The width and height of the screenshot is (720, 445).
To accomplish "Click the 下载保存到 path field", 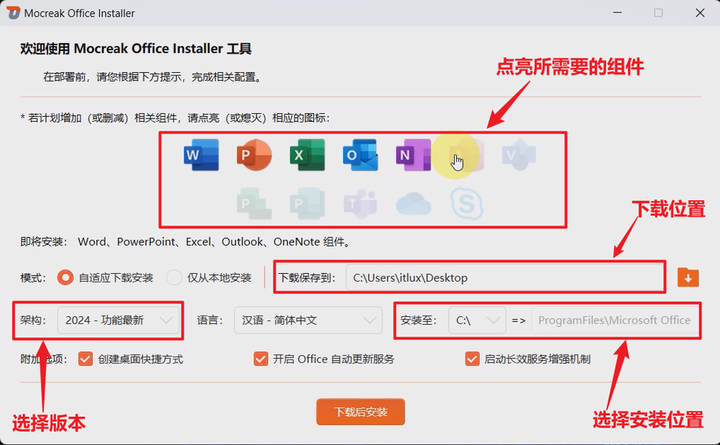I will [504, 277].
